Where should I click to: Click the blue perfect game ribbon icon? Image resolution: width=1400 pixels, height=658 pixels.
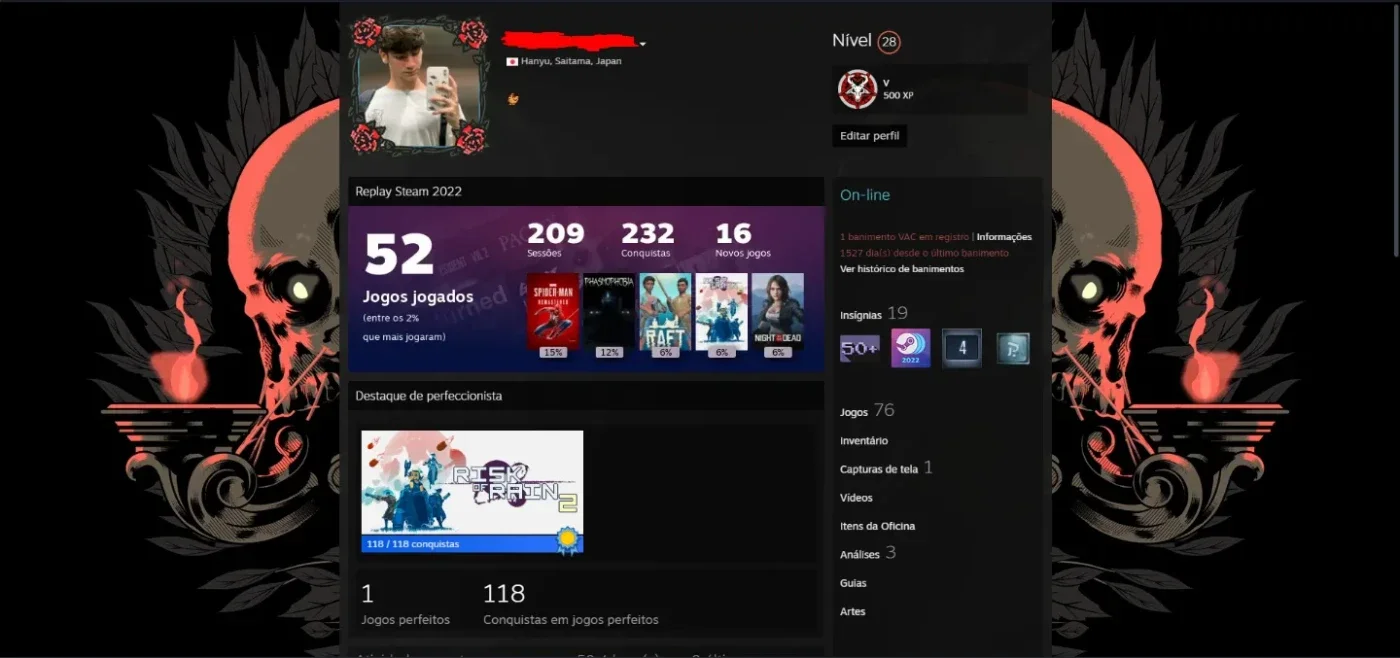tap(568, 541)
